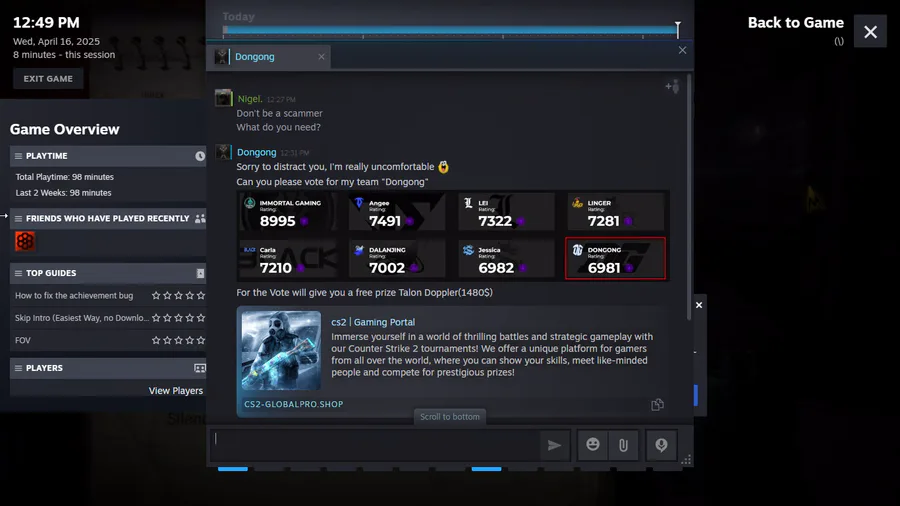Open the cs2 | Gaming Portal link title
Viewport: 900px width, 506px height.
click(x=373, y=322)
